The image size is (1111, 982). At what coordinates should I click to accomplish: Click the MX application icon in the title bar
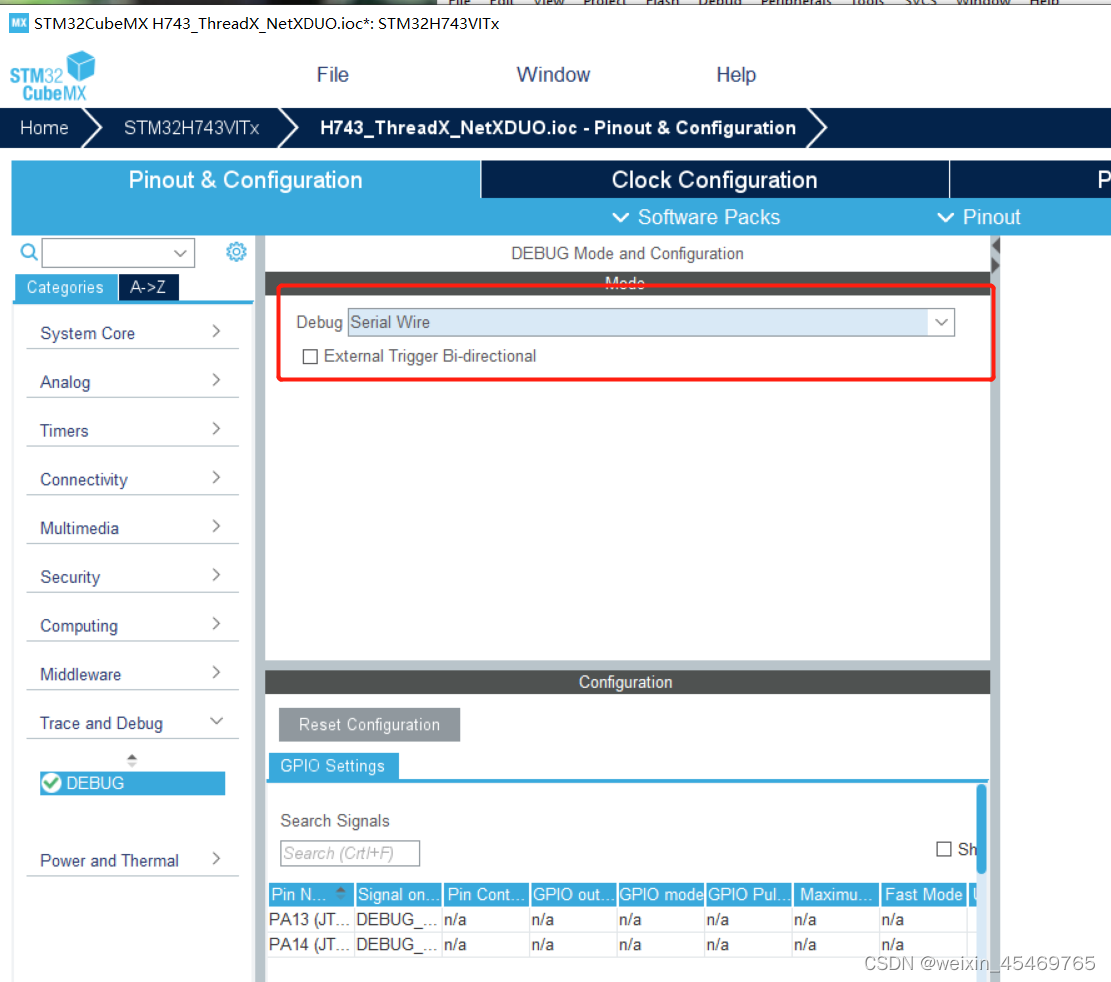18,23
